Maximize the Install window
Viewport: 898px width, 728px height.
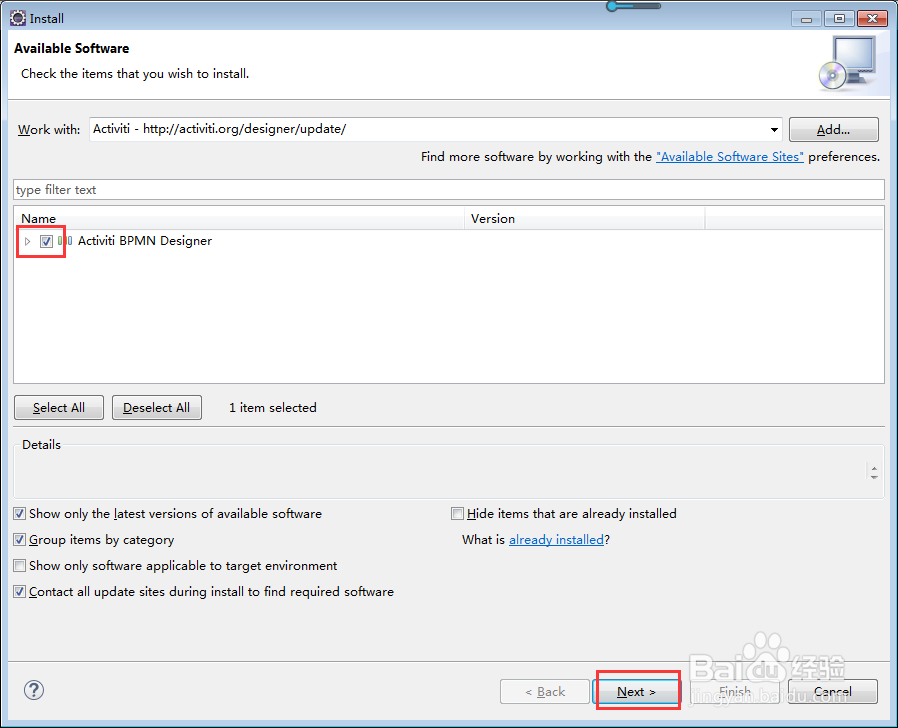coord(840,19)
